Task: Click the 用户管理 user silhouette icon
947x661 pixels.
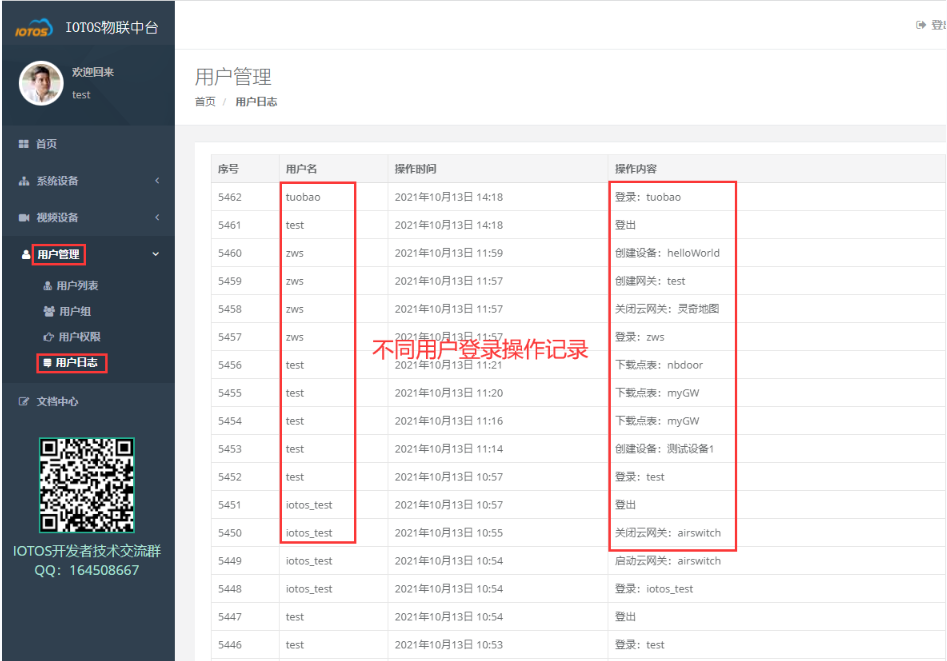Action: pyautogui.click(x=24, y=252)
